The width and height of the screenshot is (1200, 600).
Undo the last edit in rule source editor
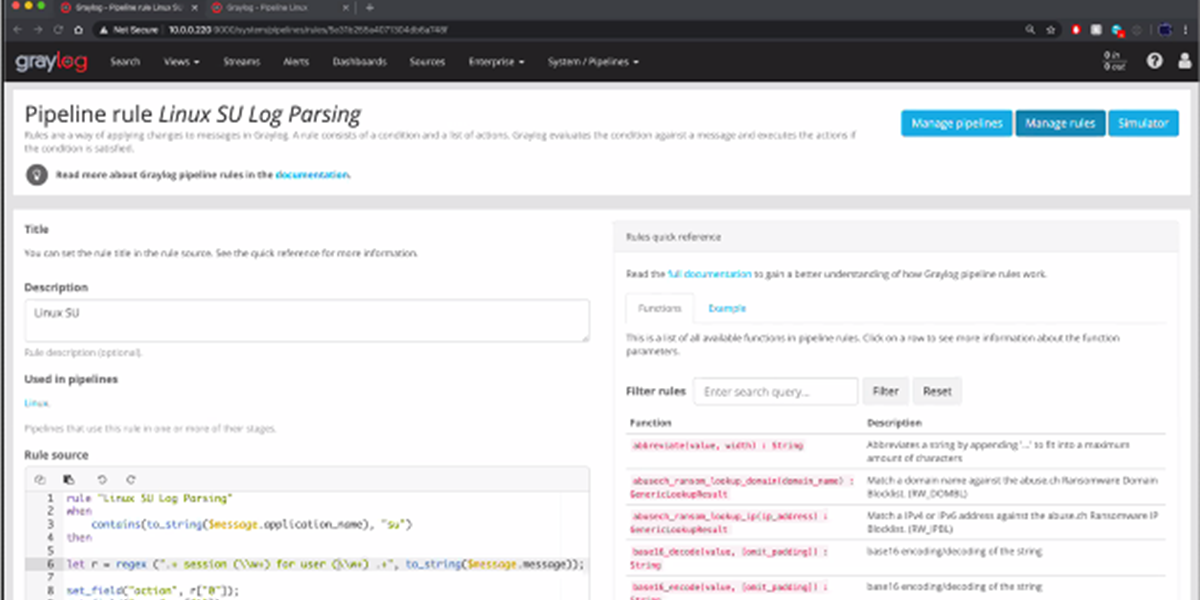pyautogui.click(x=101, y=480)
